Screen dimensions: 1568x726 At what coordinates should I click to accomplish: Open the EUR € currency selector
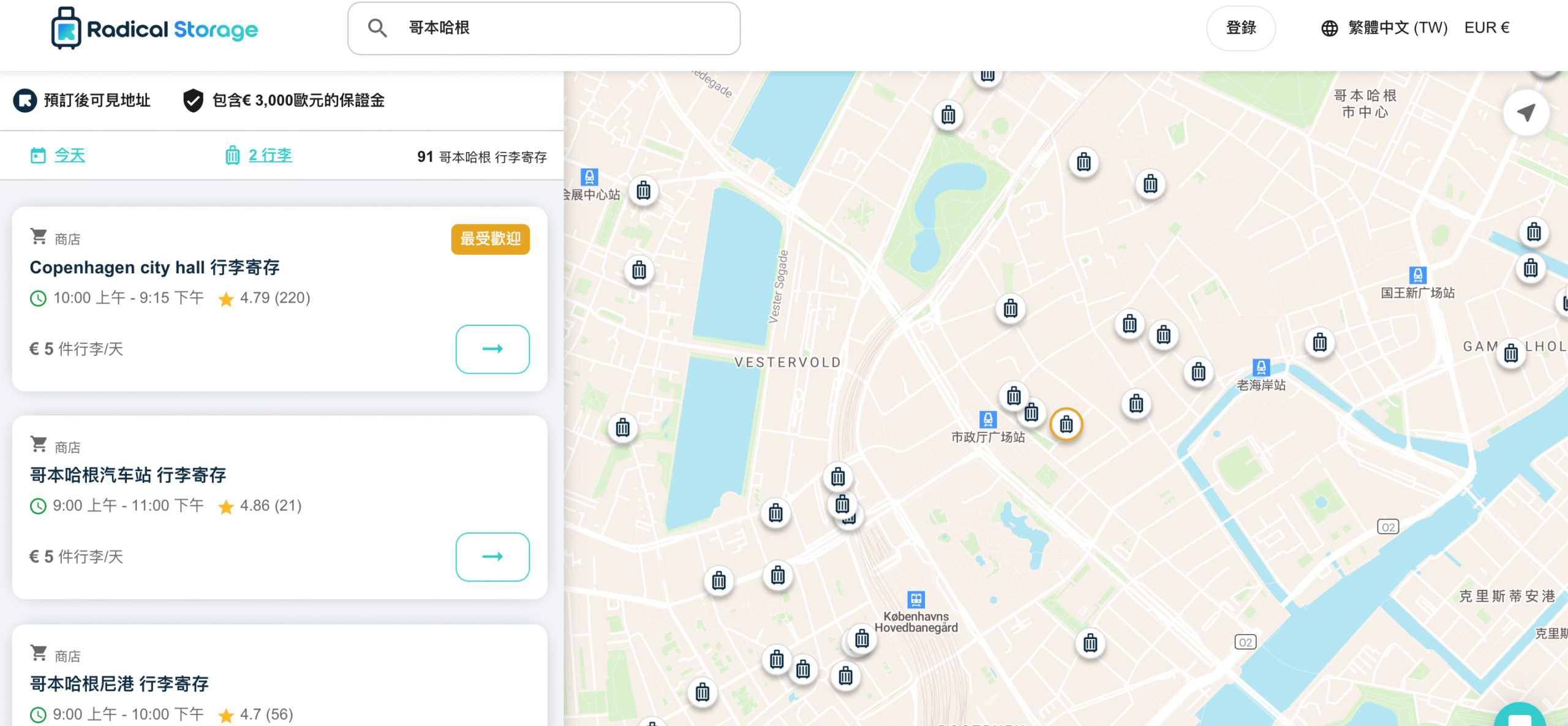pyautogui.click(x=1487, y=28)
